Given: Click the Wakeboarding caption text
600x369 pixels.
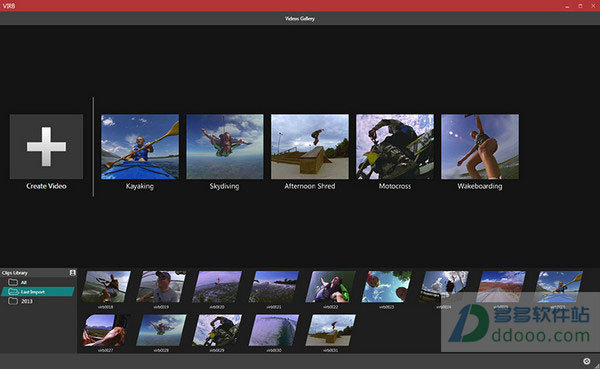Looking at the screenshot, I should click(x=480, y=186).
